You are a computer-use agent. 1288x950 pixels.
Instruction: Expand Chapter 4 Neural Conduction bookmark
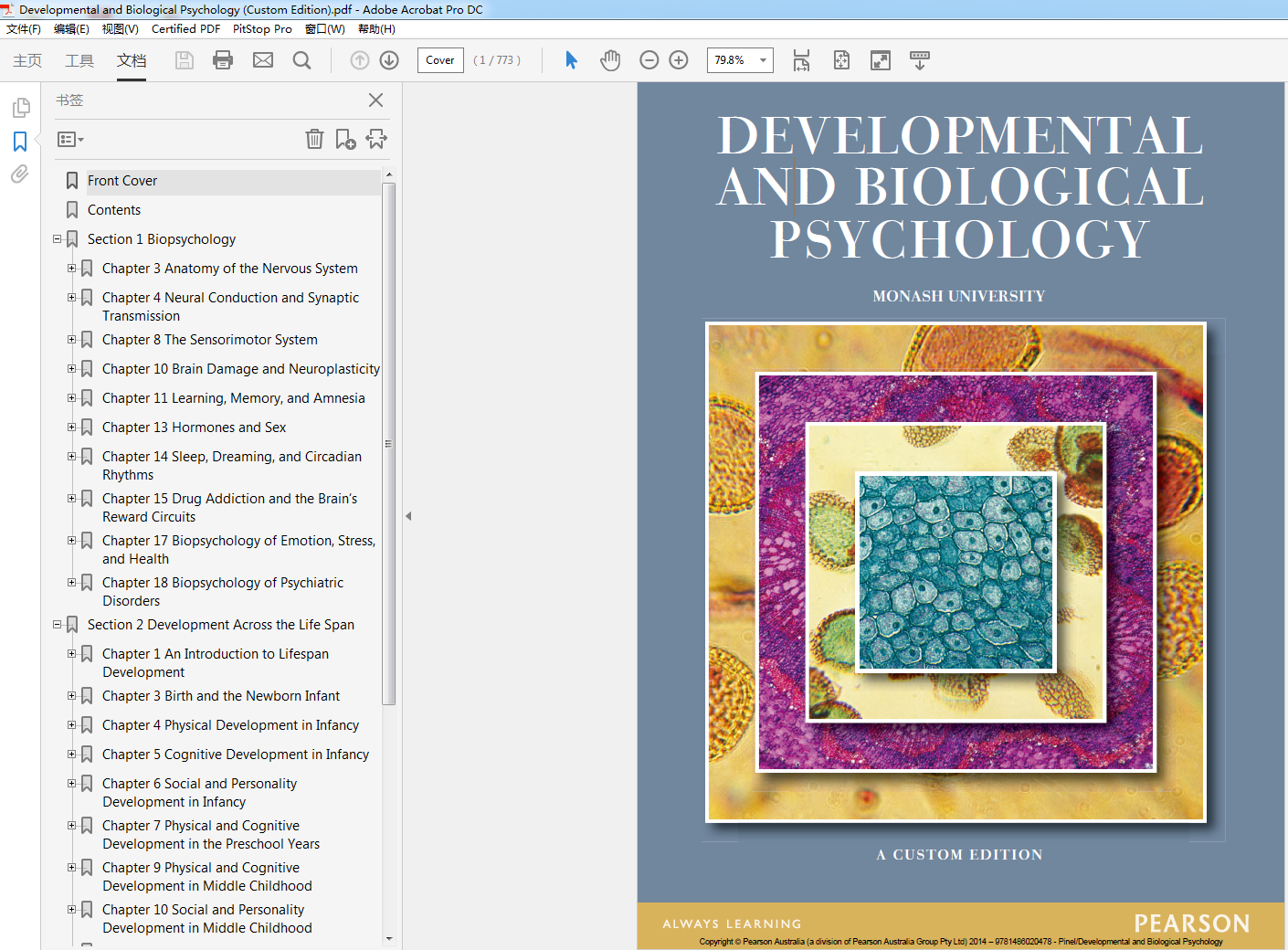click(71, 298)
